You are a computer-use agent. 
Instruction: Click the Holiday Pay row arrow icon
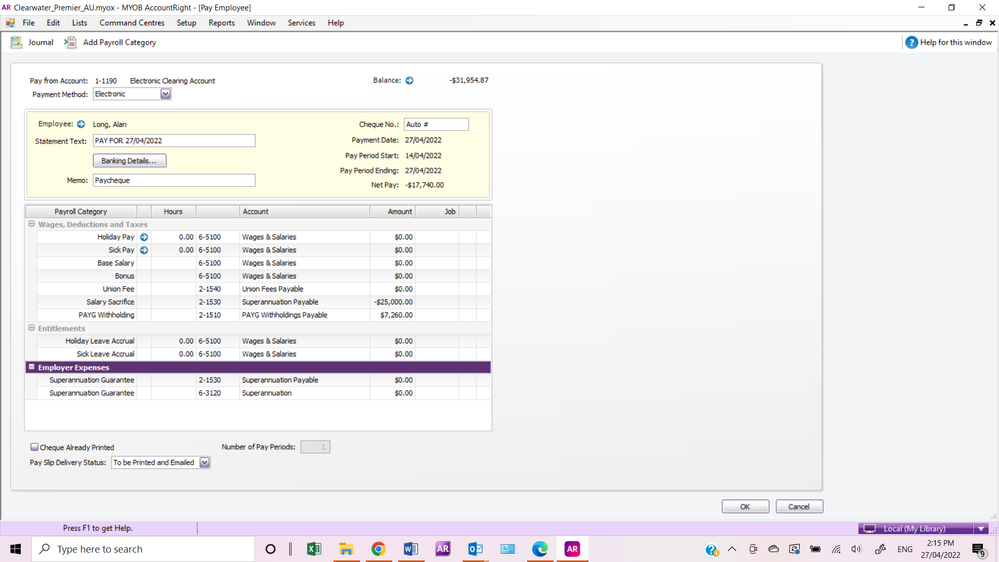[x=144, y=237]
